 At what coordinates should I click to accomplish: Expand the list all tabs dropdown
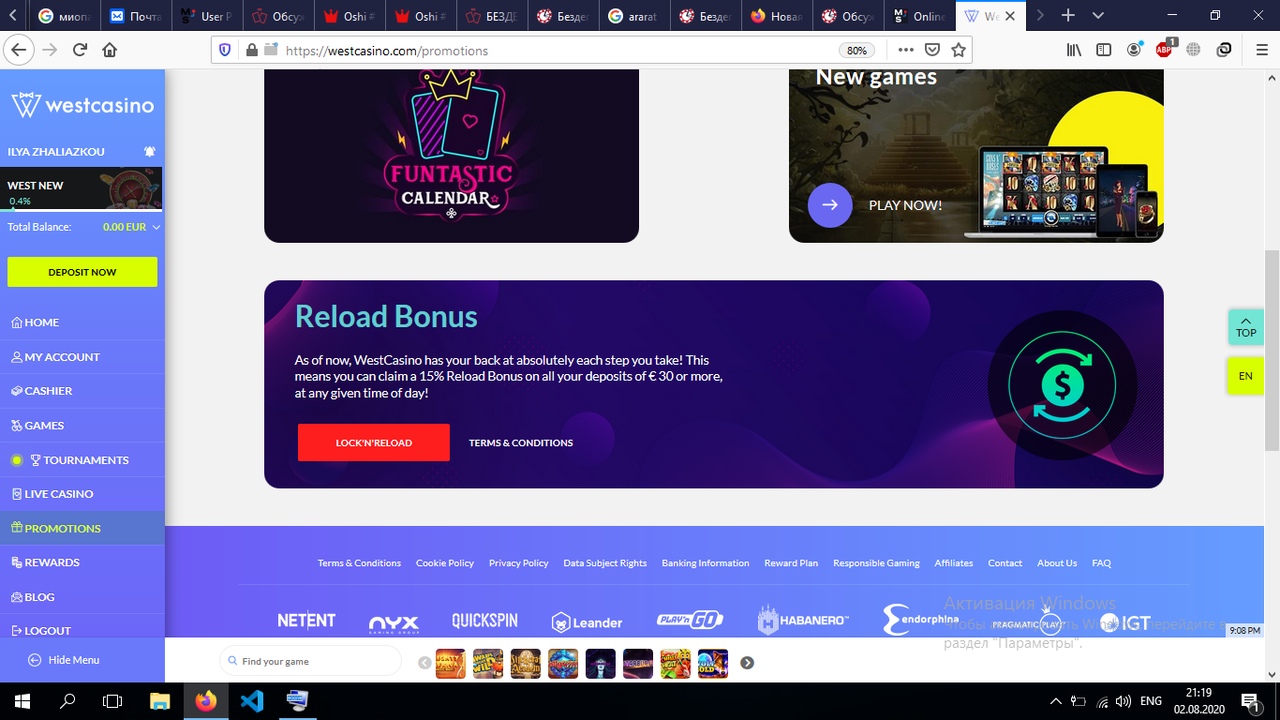point(1099,16)
